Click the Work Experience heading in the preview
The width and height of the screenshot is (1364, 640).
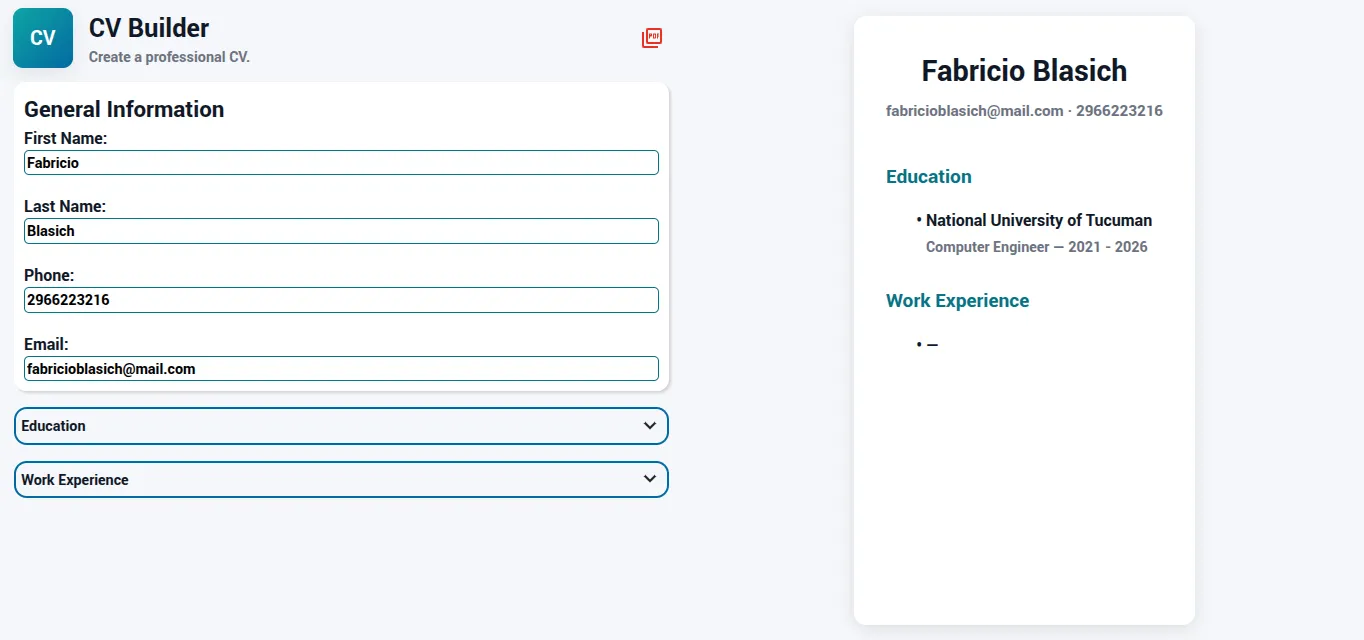pyautogui.click(x=957, y=300)
